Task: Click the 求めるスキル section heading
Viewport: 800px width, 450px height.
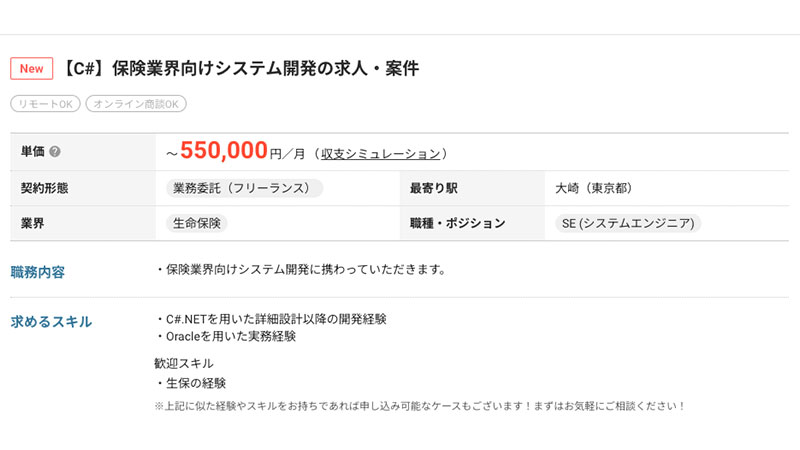Action: [x=51, y=322]
